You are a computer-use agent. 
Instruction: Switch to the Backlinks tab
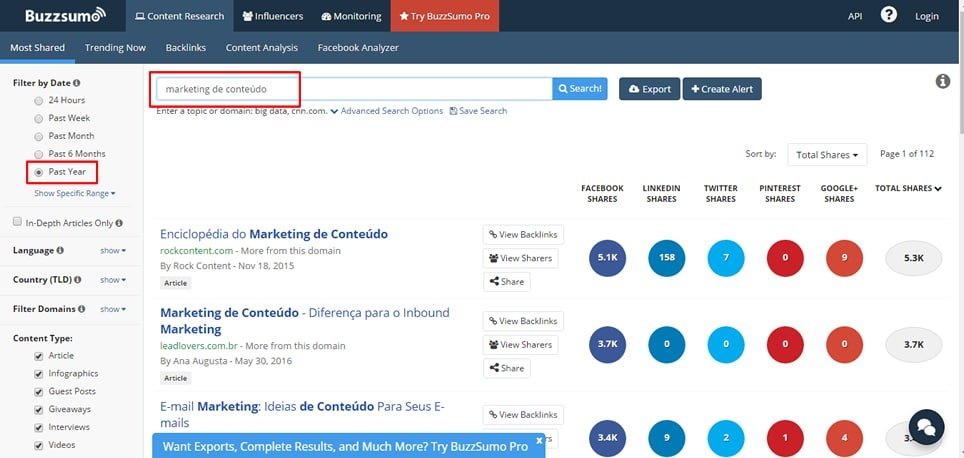coord(186,48)
